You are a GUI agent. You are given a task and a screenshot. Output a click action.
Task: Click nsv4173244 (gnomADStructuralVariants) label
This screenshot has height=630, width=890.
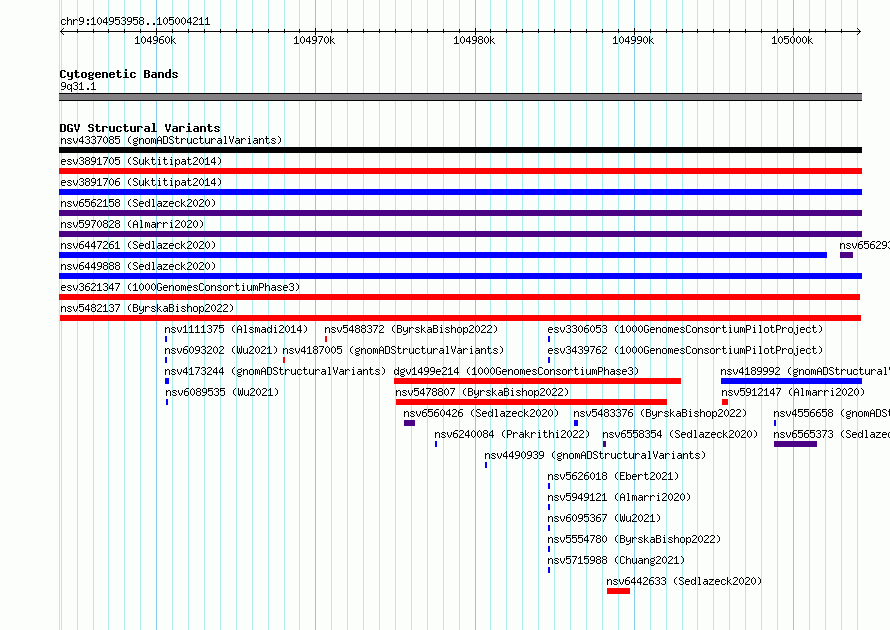click(x=275, y=371)
